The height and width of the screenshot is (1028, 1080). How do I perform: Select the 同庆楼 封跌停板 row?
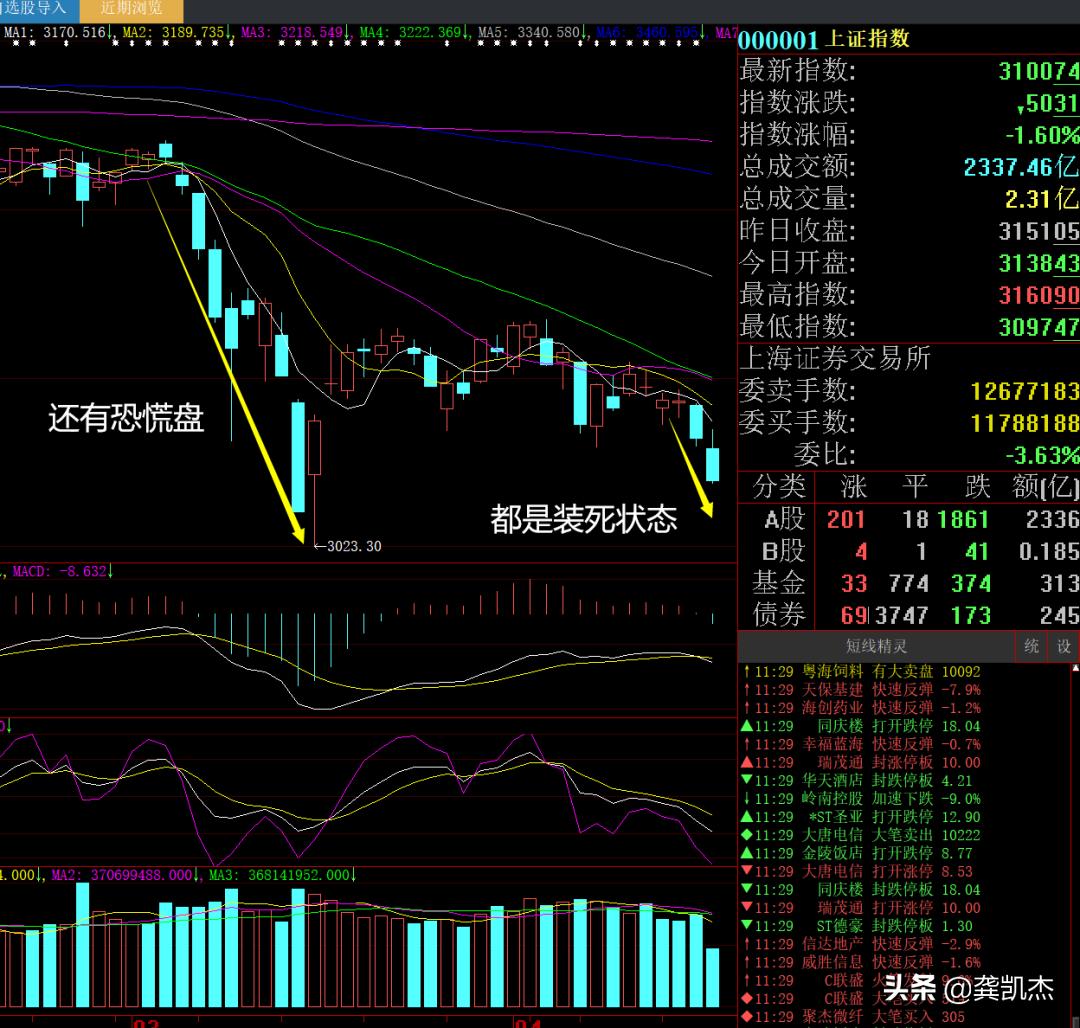pos(860,890)
